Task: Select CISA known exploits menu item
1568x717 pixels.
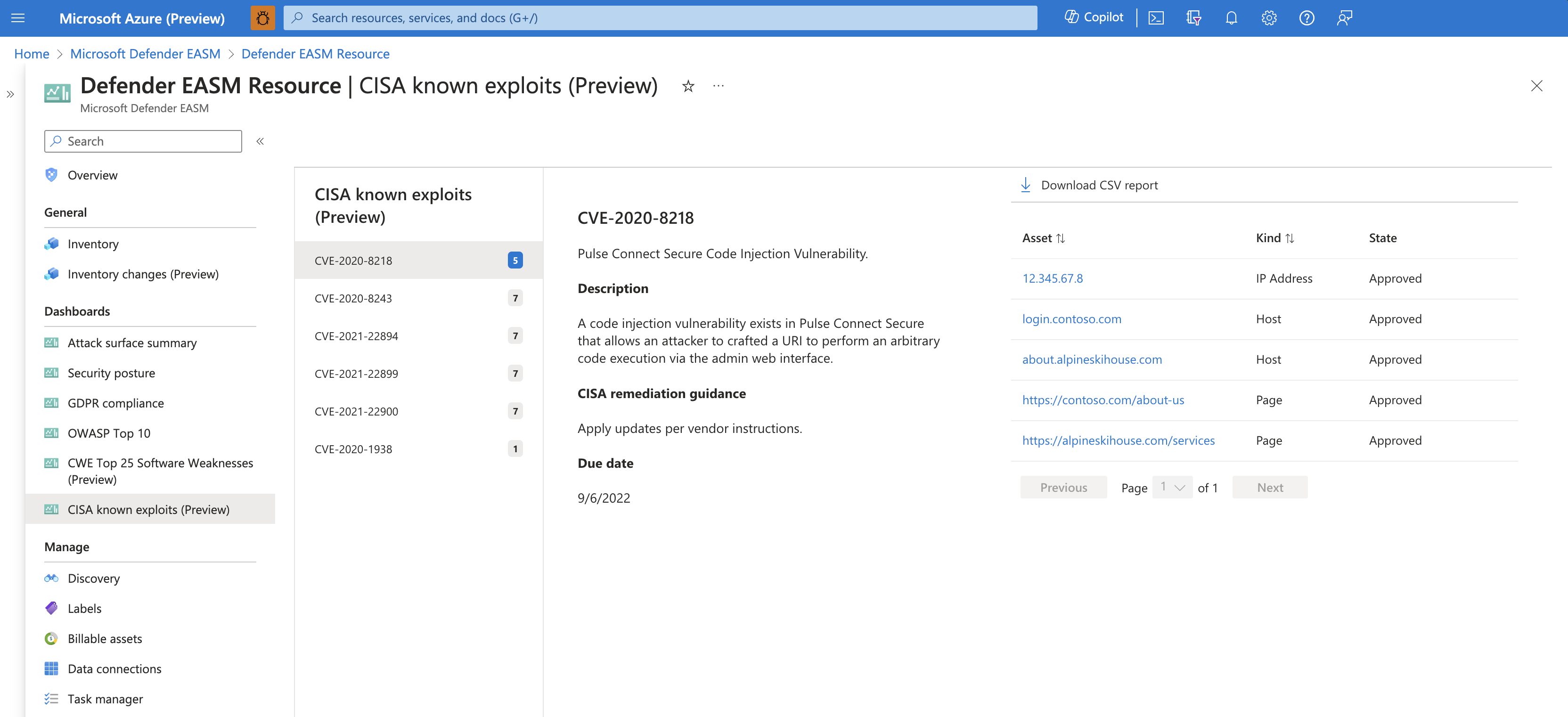Action: [148, 509]
